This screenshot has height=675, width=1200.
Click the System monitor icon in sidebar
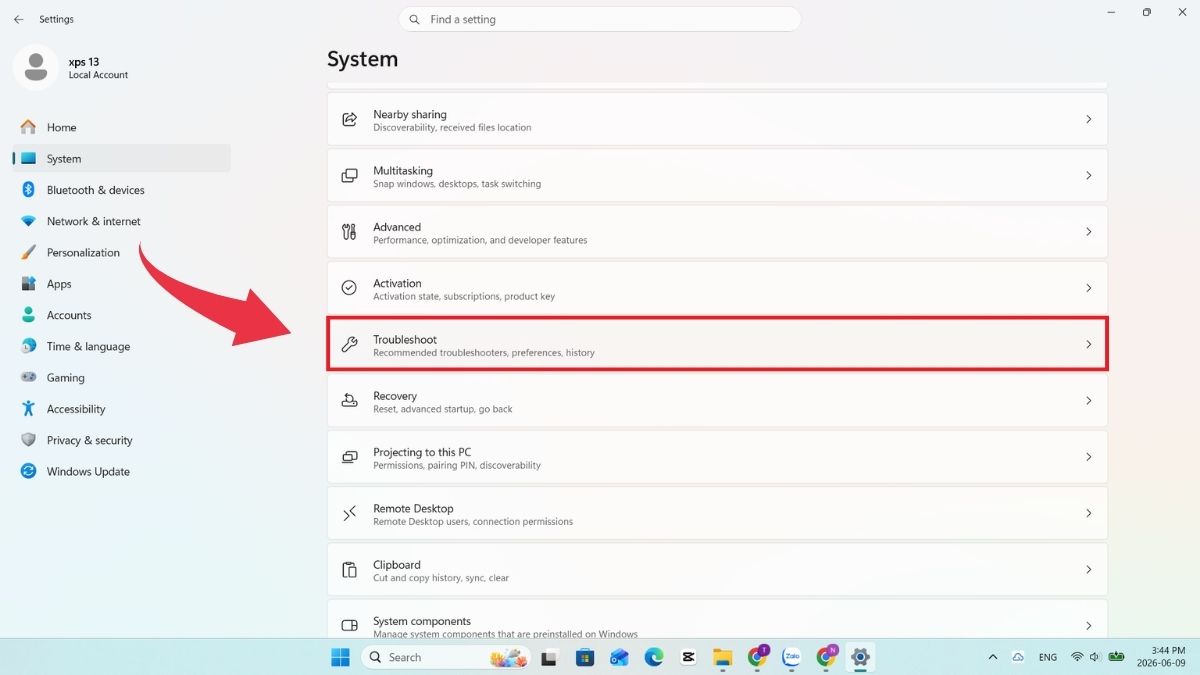(28, 159)
